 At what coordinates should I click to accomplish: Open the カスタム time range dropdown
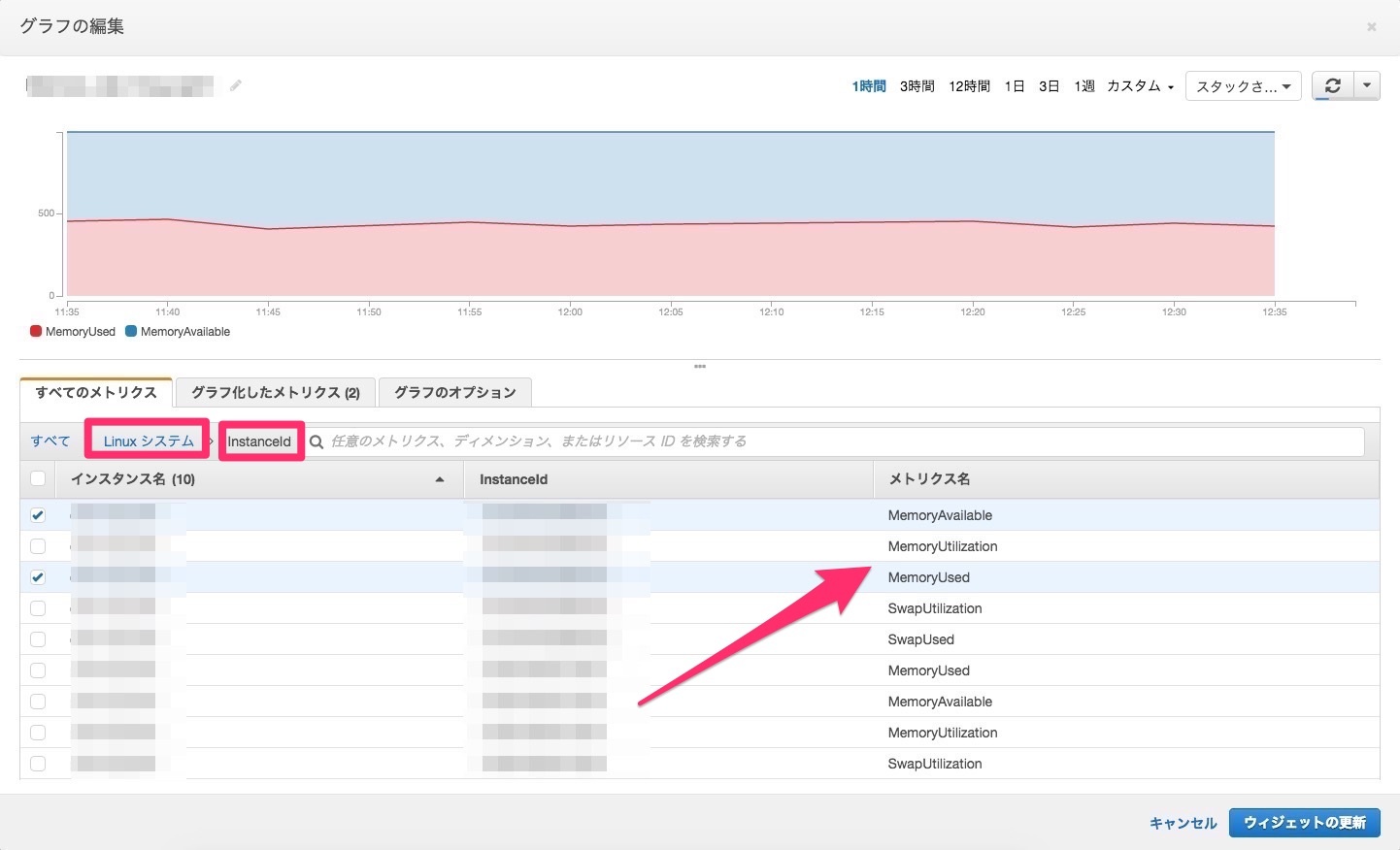[x=1140, y=86]
